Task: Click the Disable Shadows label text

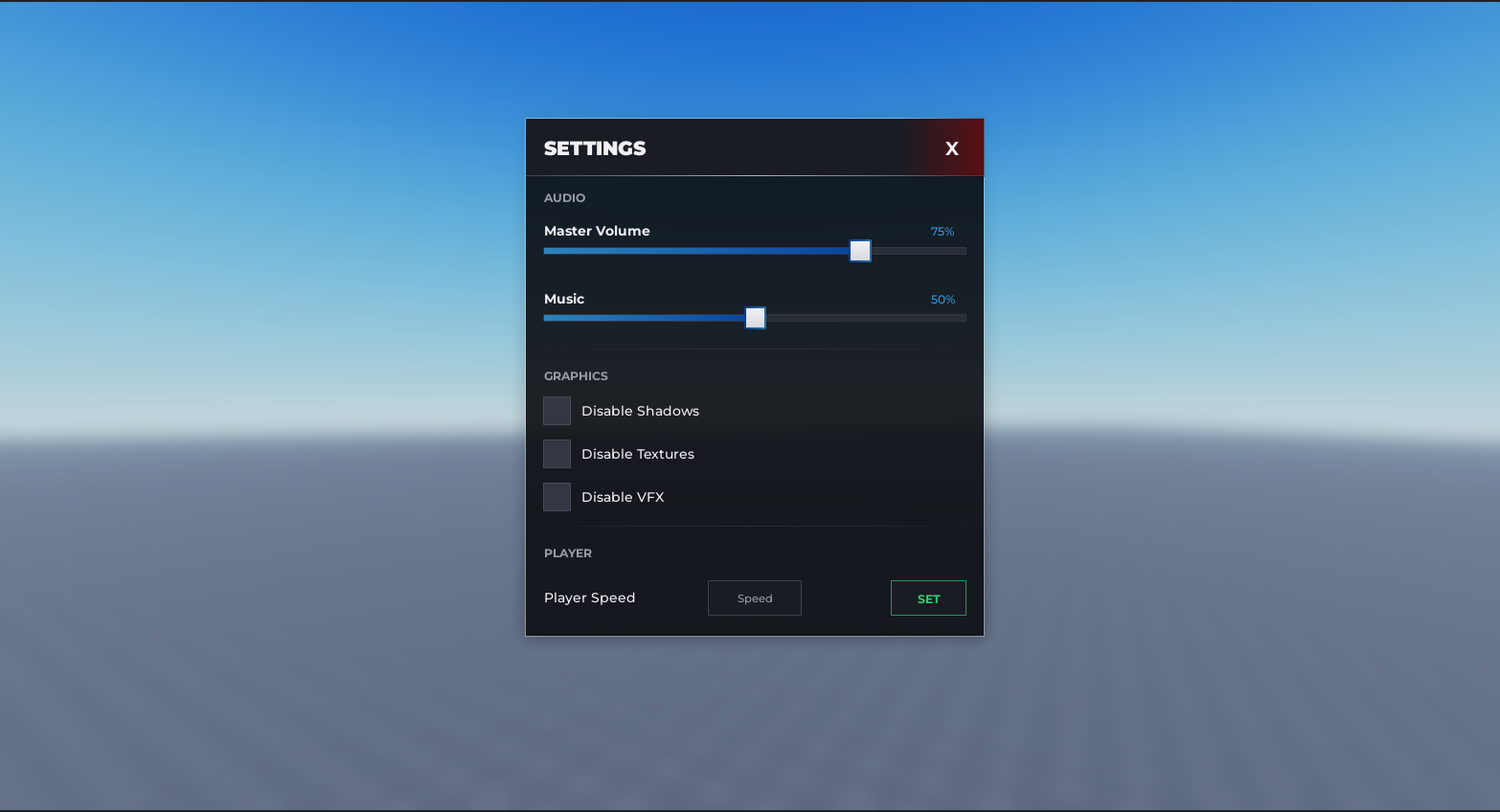Action: 640,411
